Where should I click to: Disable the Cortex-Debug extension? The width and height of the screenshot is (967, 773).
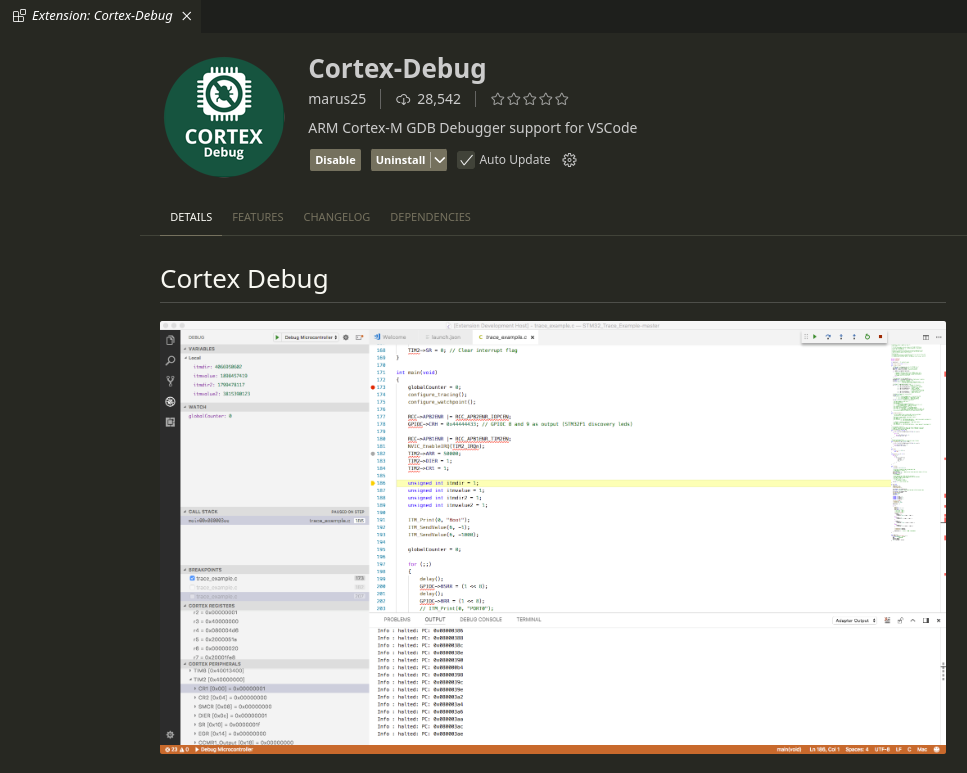pos(335,160)
